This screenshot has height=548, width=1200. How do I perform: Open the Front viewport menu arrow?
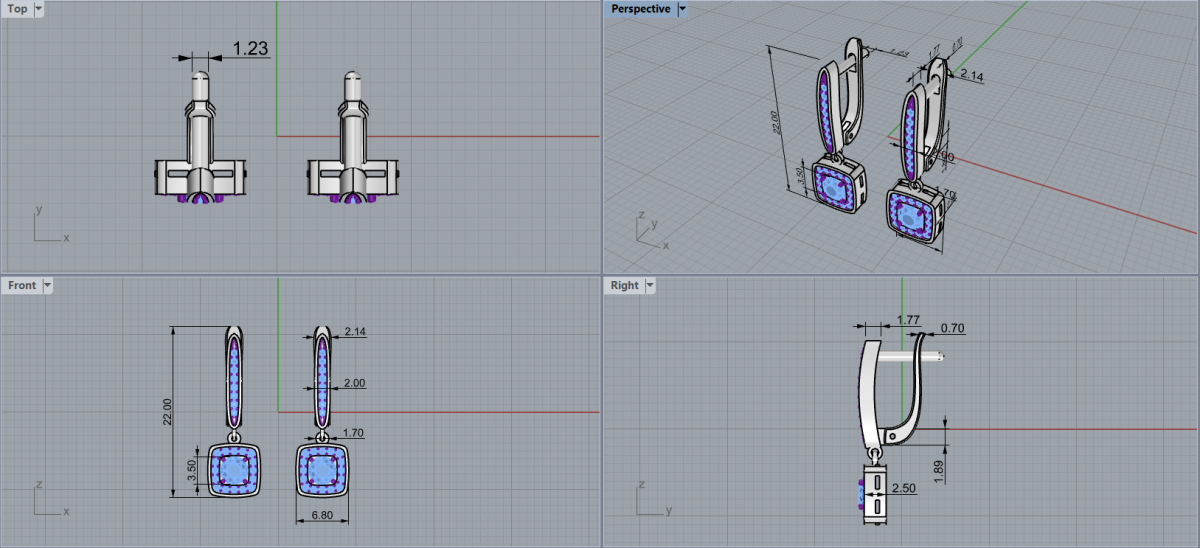coord(47,285)
